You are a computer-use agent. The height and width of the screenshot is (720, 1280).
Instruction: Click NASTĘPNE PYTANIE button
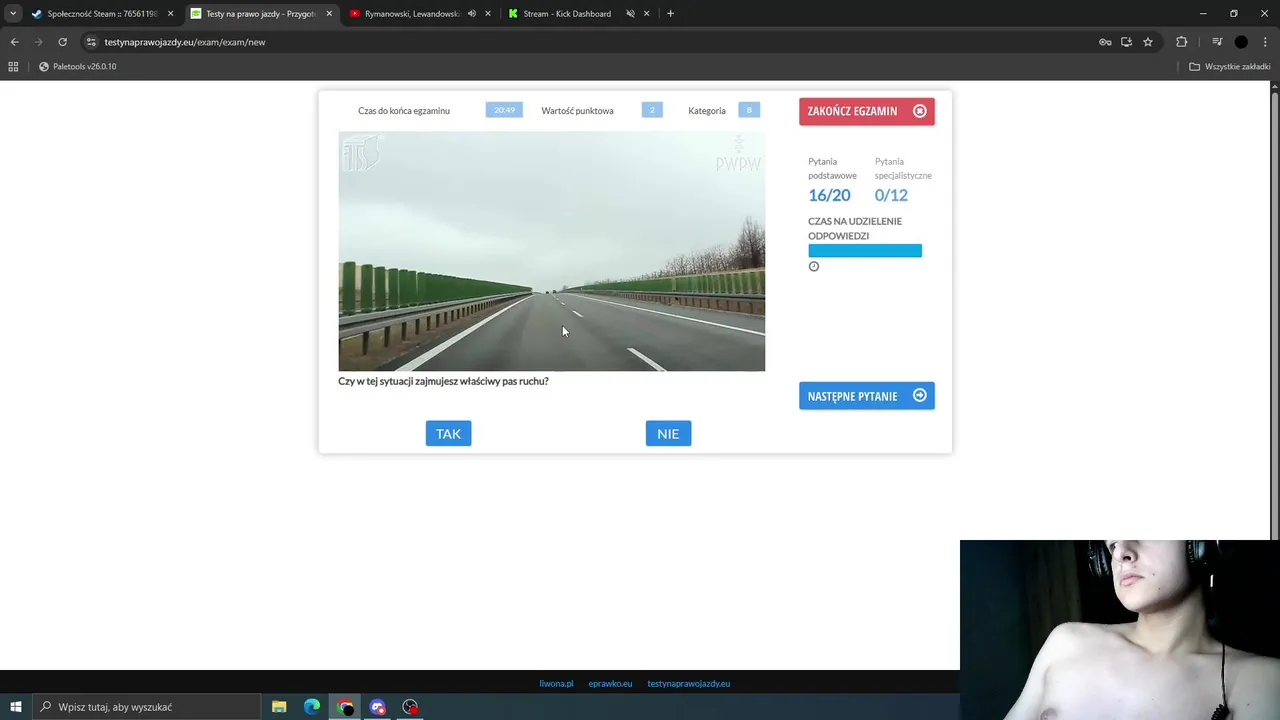tap(867, 396)
